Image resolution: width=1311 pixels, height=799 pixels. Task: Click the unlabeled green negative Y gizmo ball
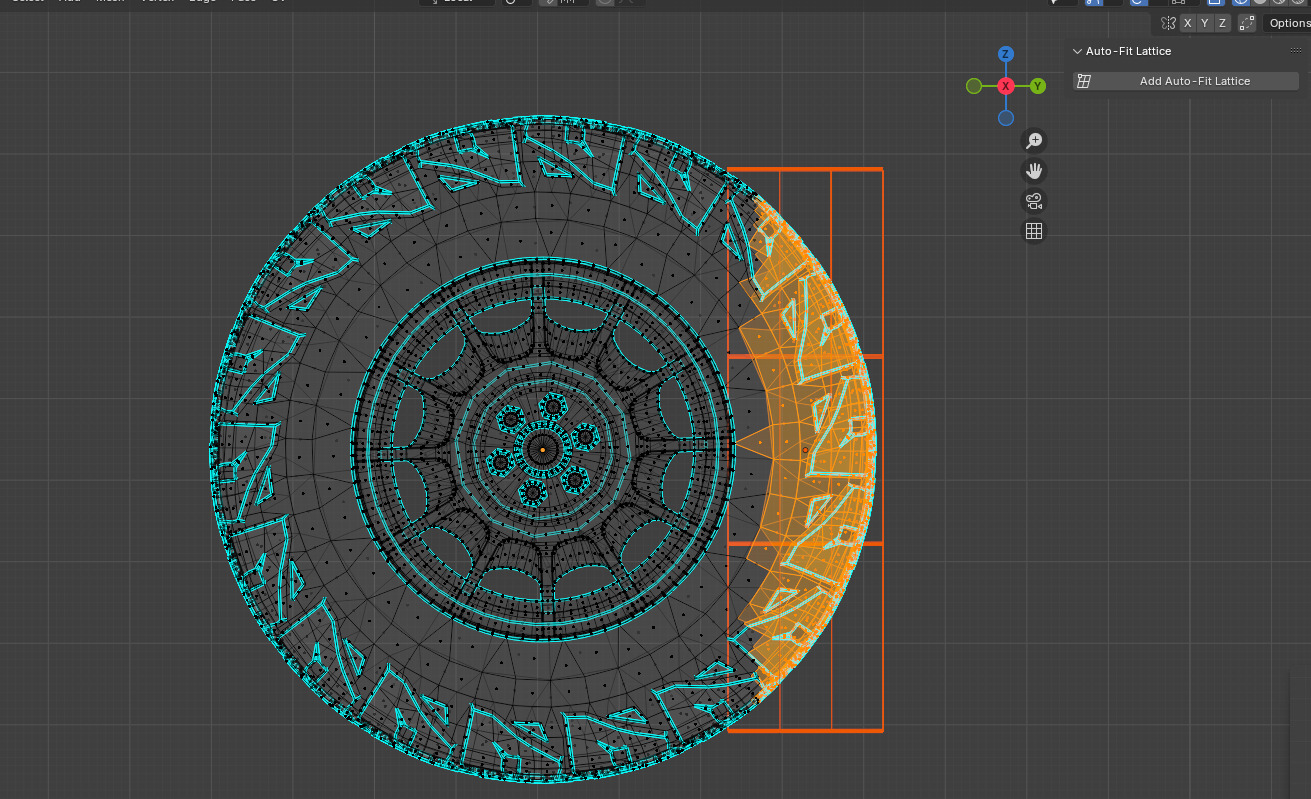974,86
